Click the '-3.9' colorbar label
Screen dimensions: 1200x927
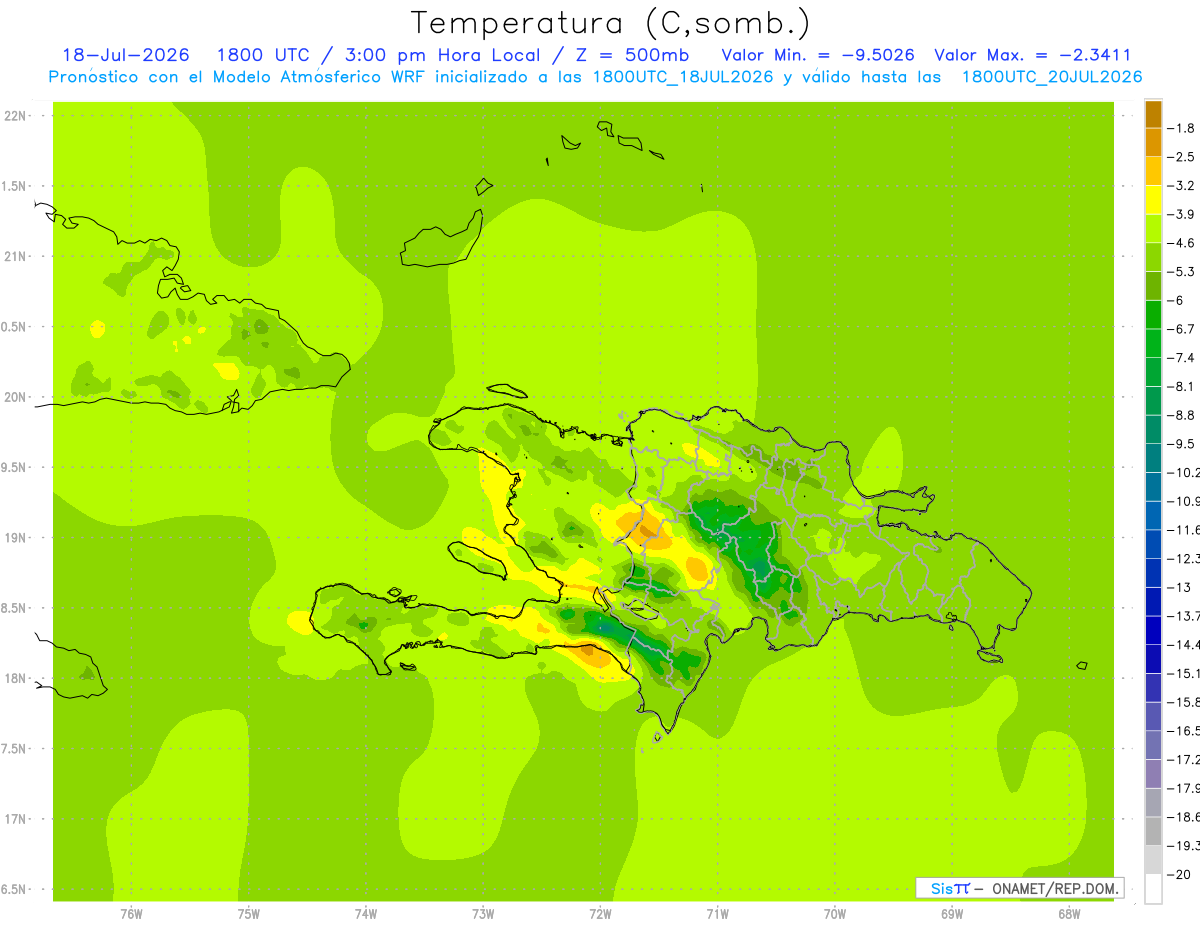point(1181,214)
